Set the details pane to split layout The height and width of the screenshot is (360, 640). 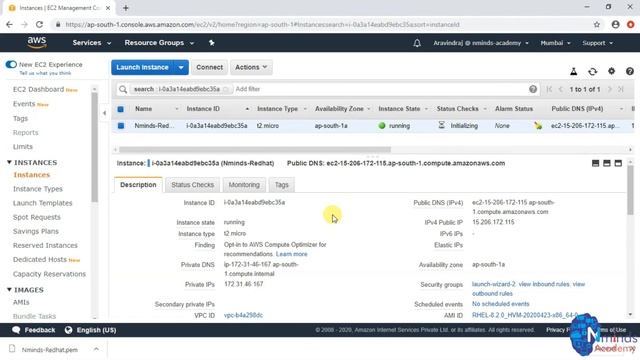pos(607,163)
